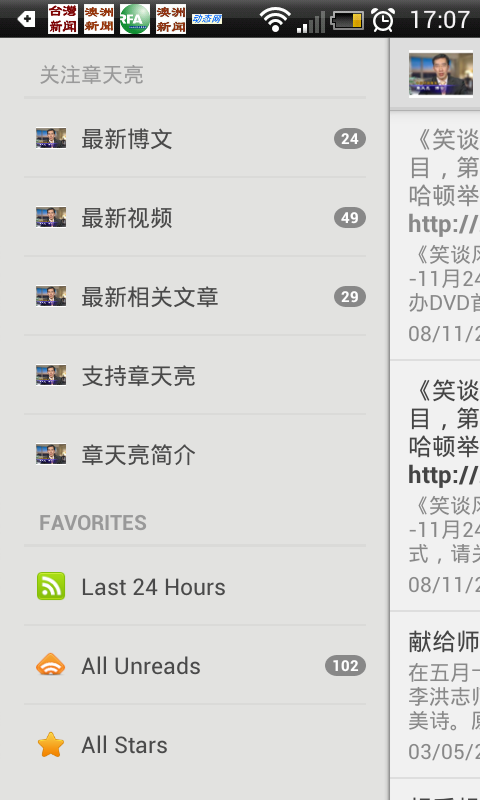Tap the 49 count badge next to 最新视频

click(x=350, y=218)
